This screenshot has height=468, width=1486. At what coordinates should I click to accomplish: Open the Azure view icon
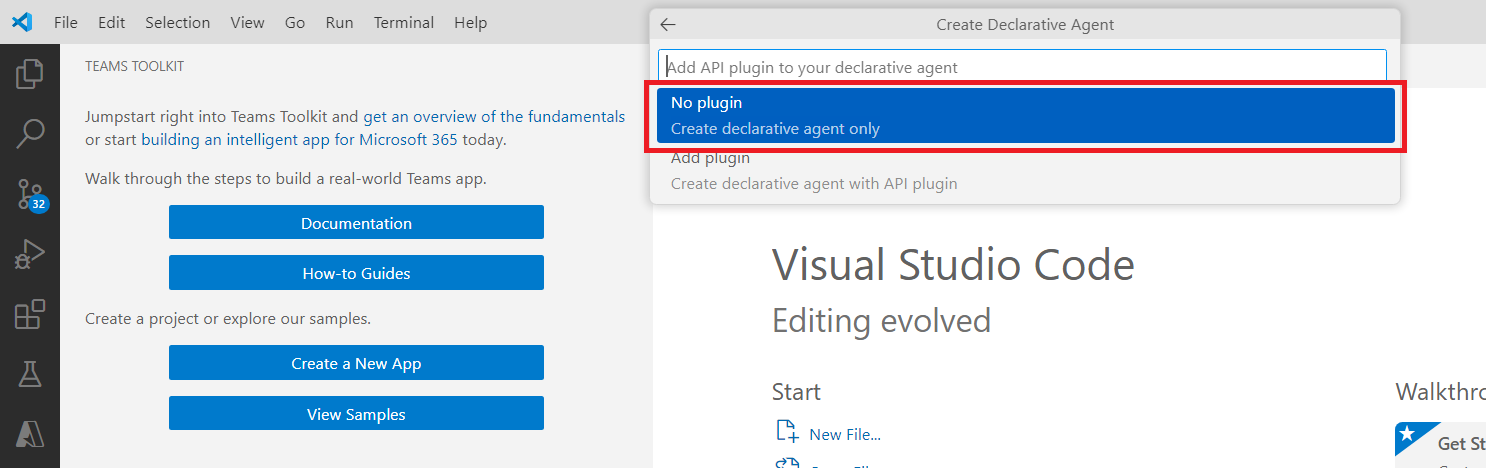coord(30,434)
